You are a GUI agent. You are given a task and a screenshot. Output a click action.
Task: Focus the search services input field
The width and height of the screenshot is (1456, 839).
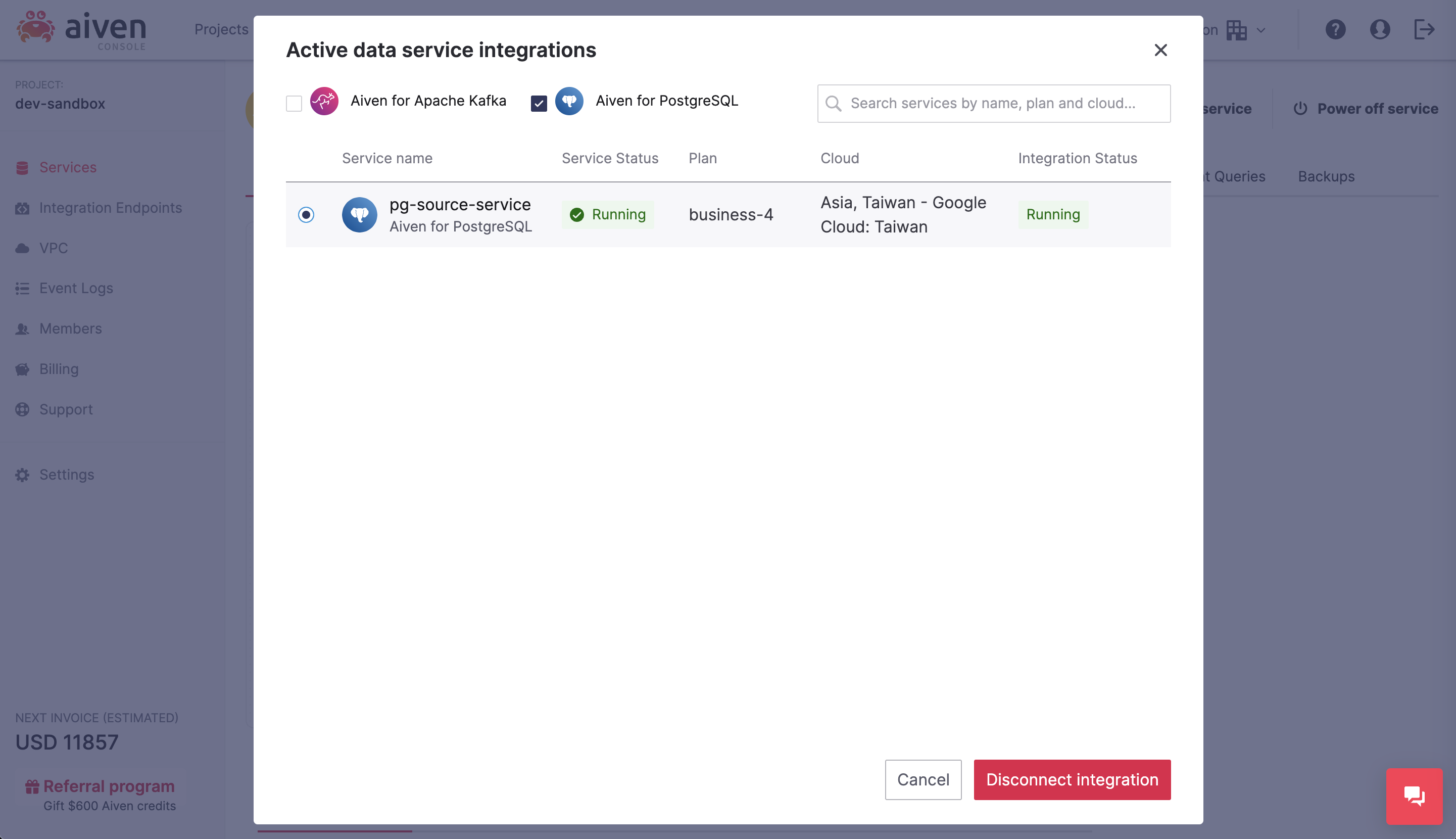point(994,103)
